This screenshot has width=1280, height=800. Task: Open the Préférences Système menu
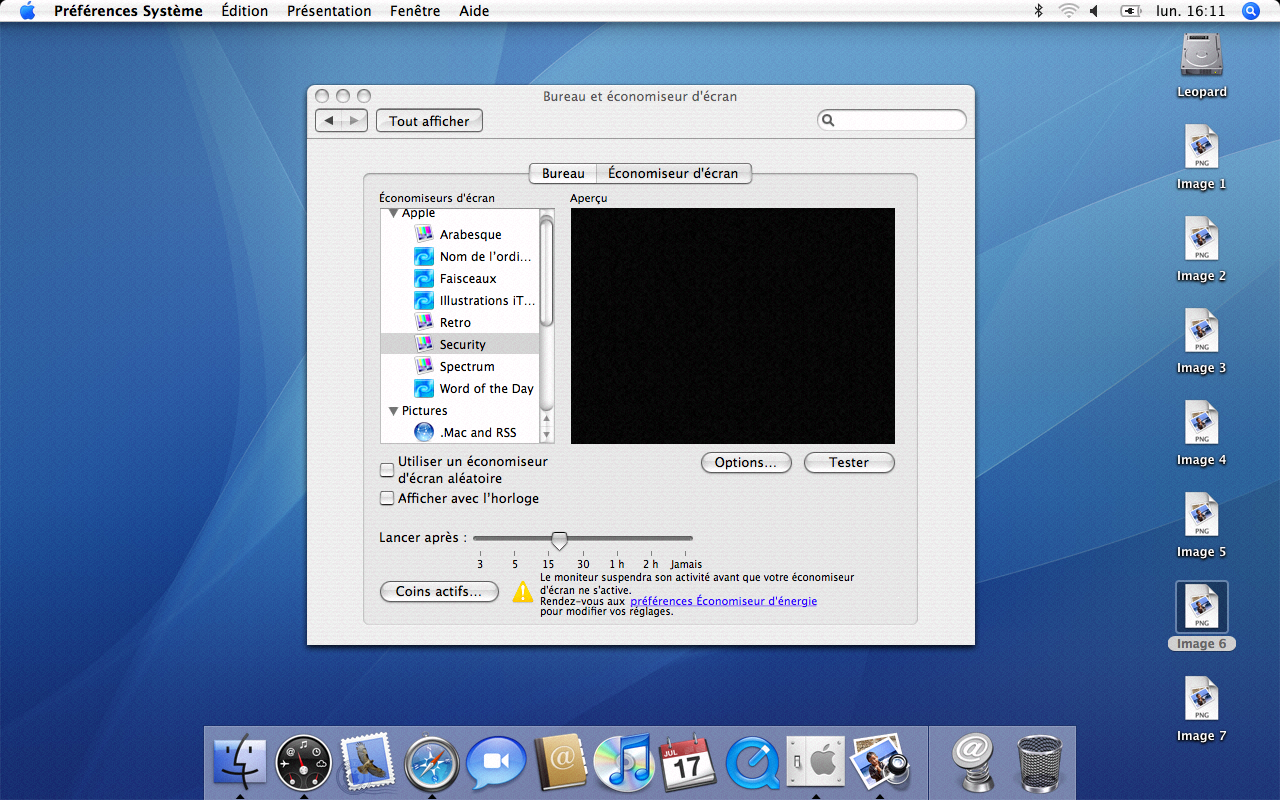(128, 11)
